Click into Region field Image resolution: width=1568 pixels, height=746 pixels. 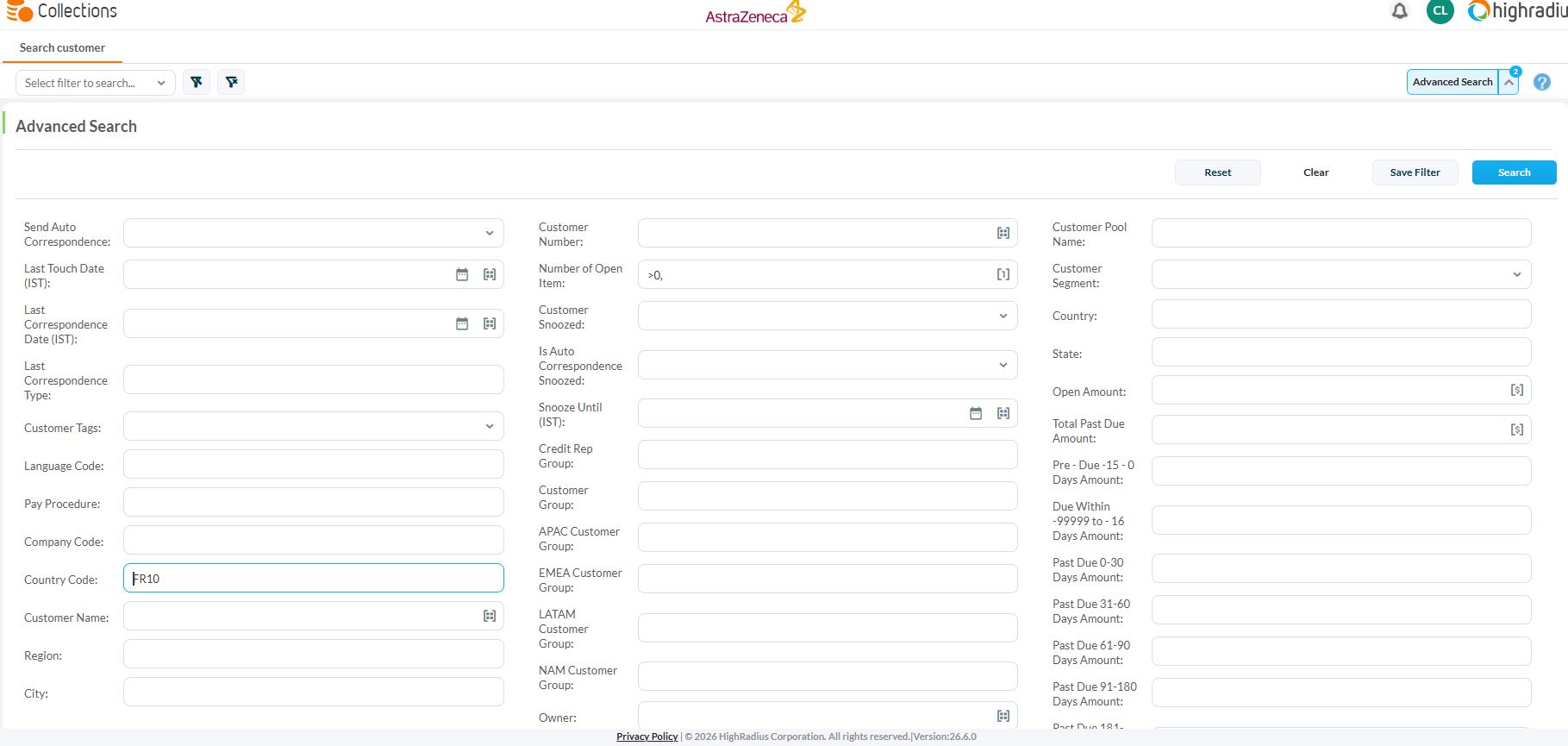point(314,654)
